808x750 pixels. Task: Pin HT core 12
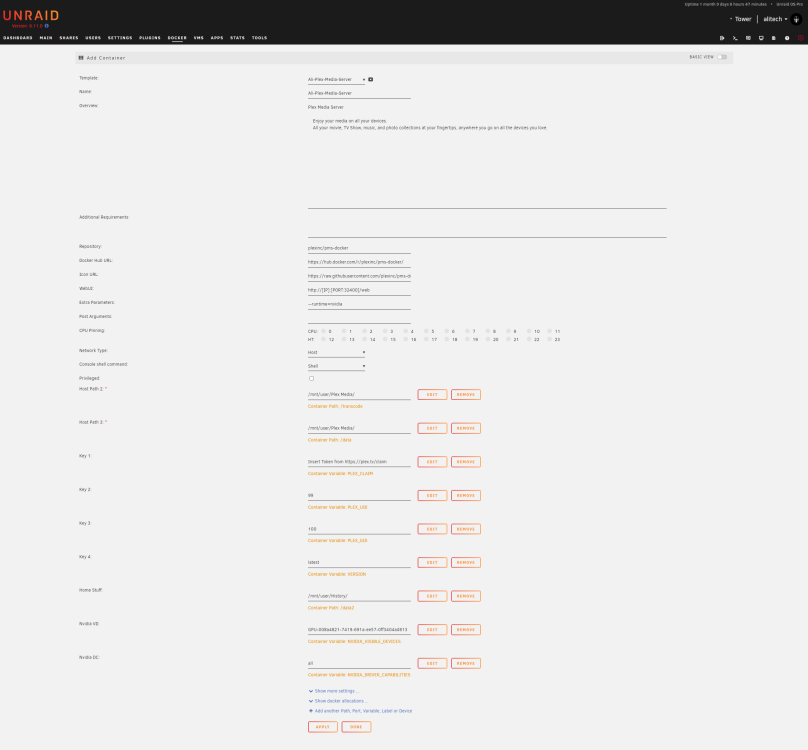click(324, 339)
